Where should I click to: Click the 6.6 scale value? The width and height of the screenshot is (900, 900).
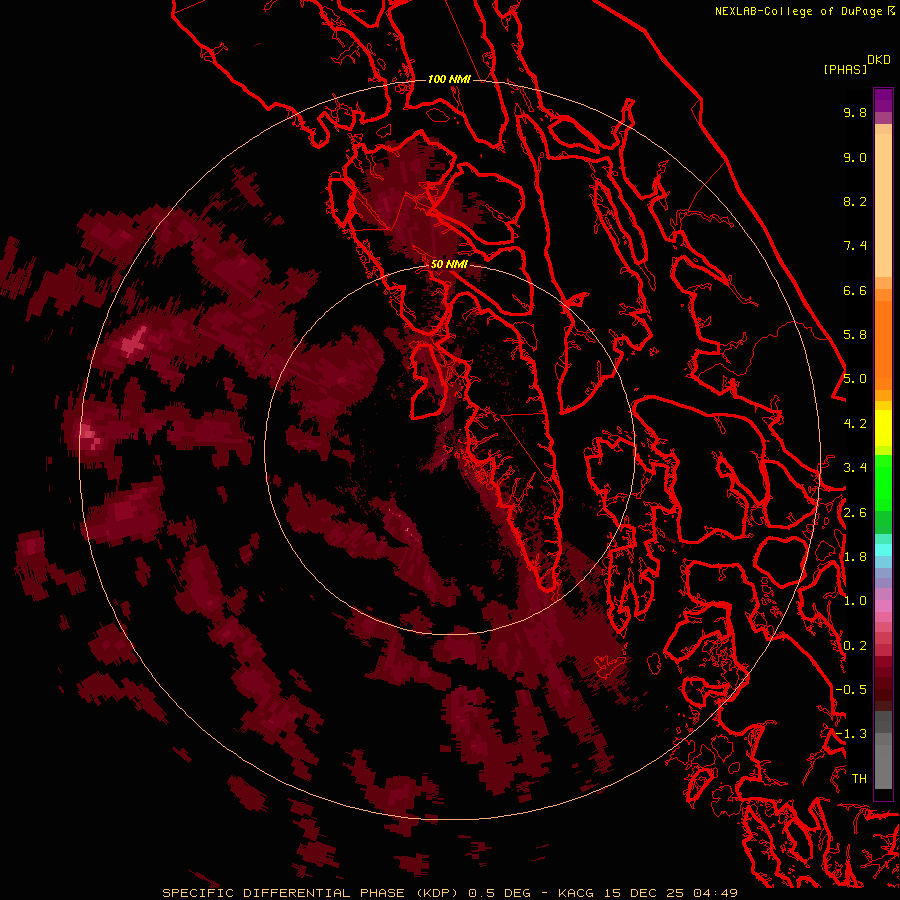pos(855,290)
